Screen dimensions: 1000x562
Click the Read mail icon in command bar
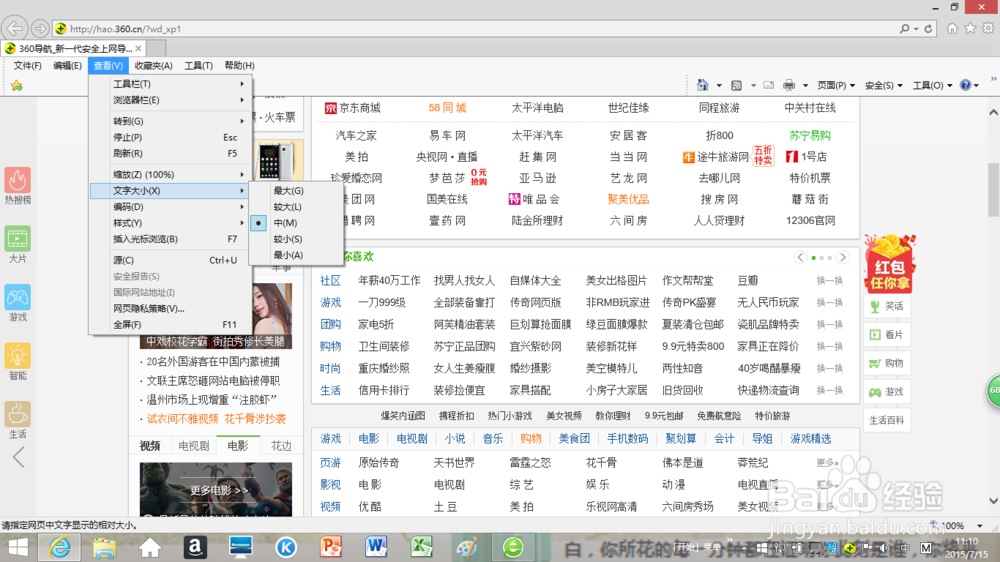[x=768, y=85]
